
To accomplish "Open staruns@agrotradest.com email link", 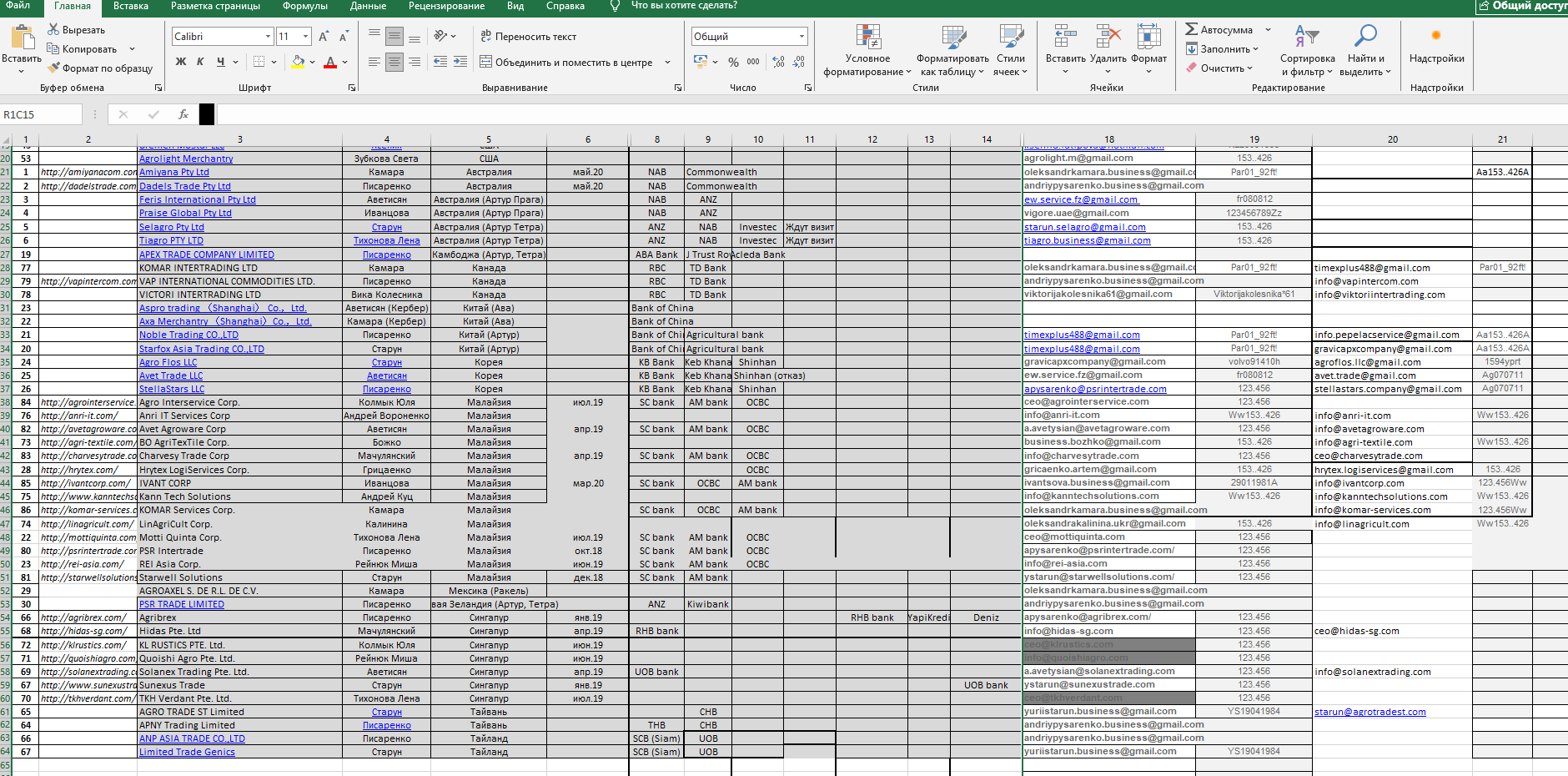I will pyautogui.click(x=1370, y=712).
